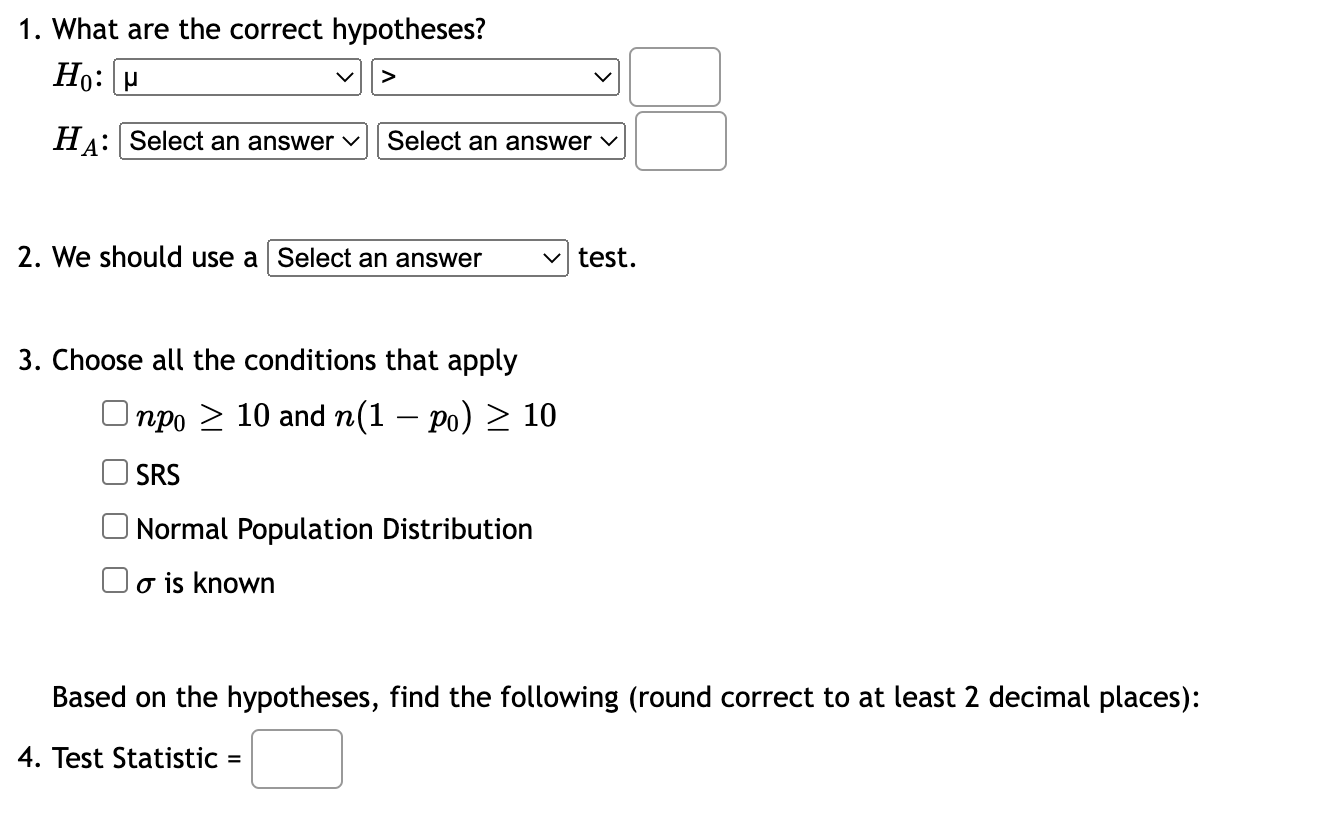This screenshot has width=1330, height=814.
Task: Check the np0 ≥ 10 condition checkbox
Action: [x=114, y=411]
